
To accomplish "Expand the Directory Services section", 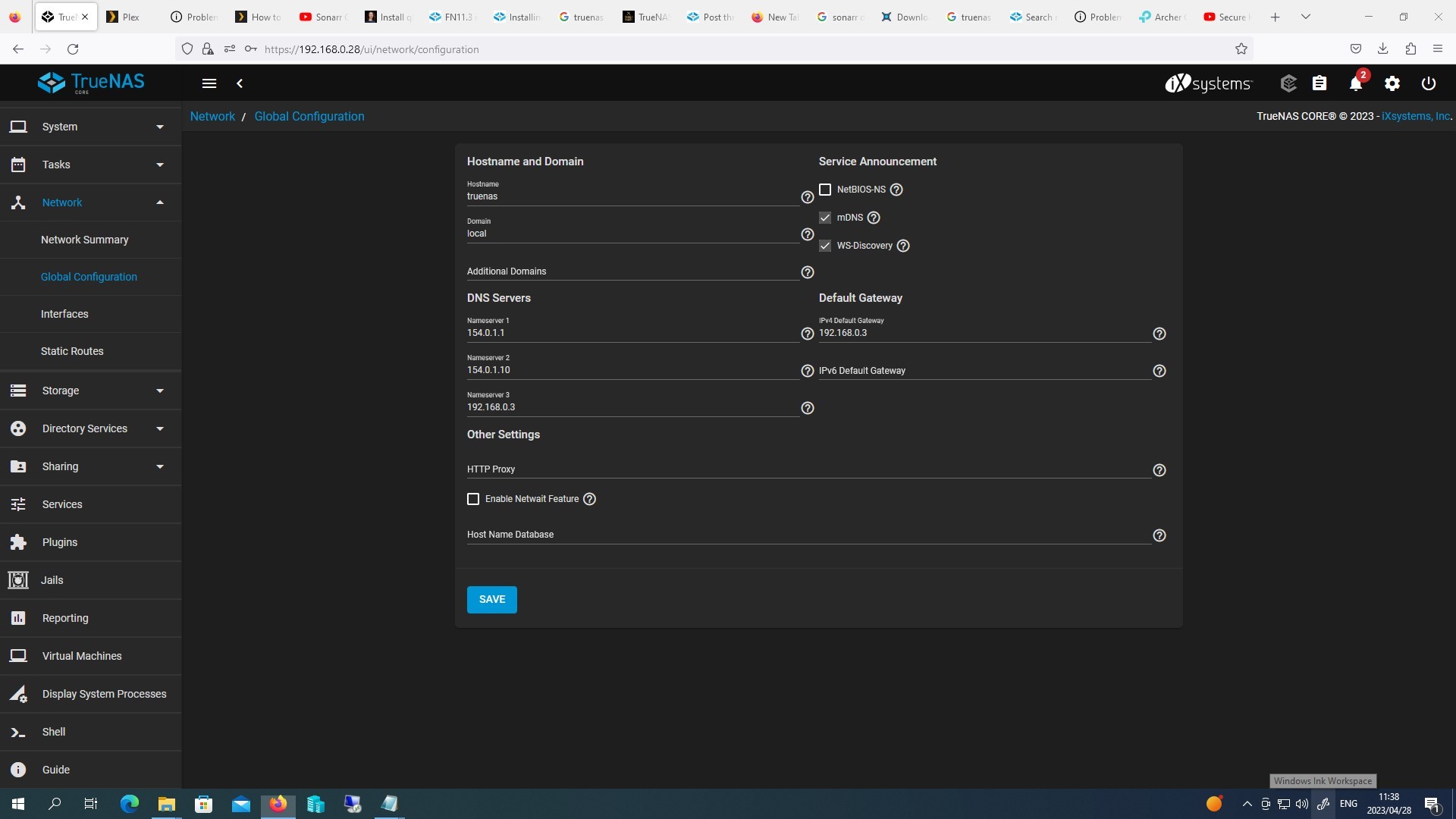I will (x=91, y=428).
